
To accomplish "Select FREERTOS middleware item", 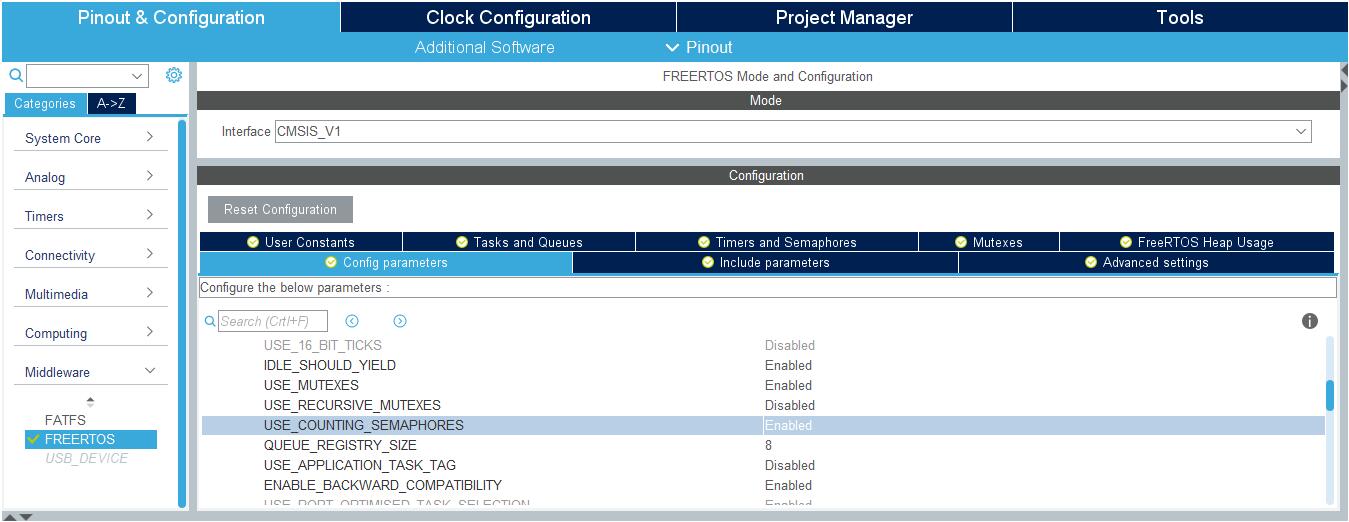I will point(91,439).
